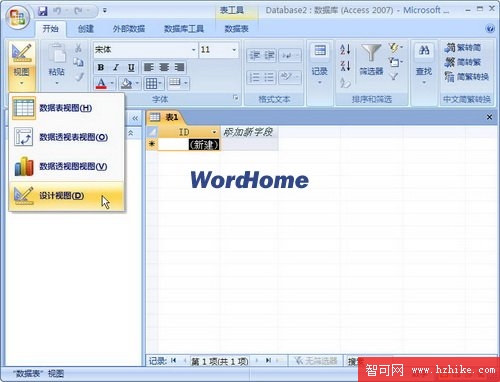Select the 表1 document tab
500x382 pixels.
[165, 117]
